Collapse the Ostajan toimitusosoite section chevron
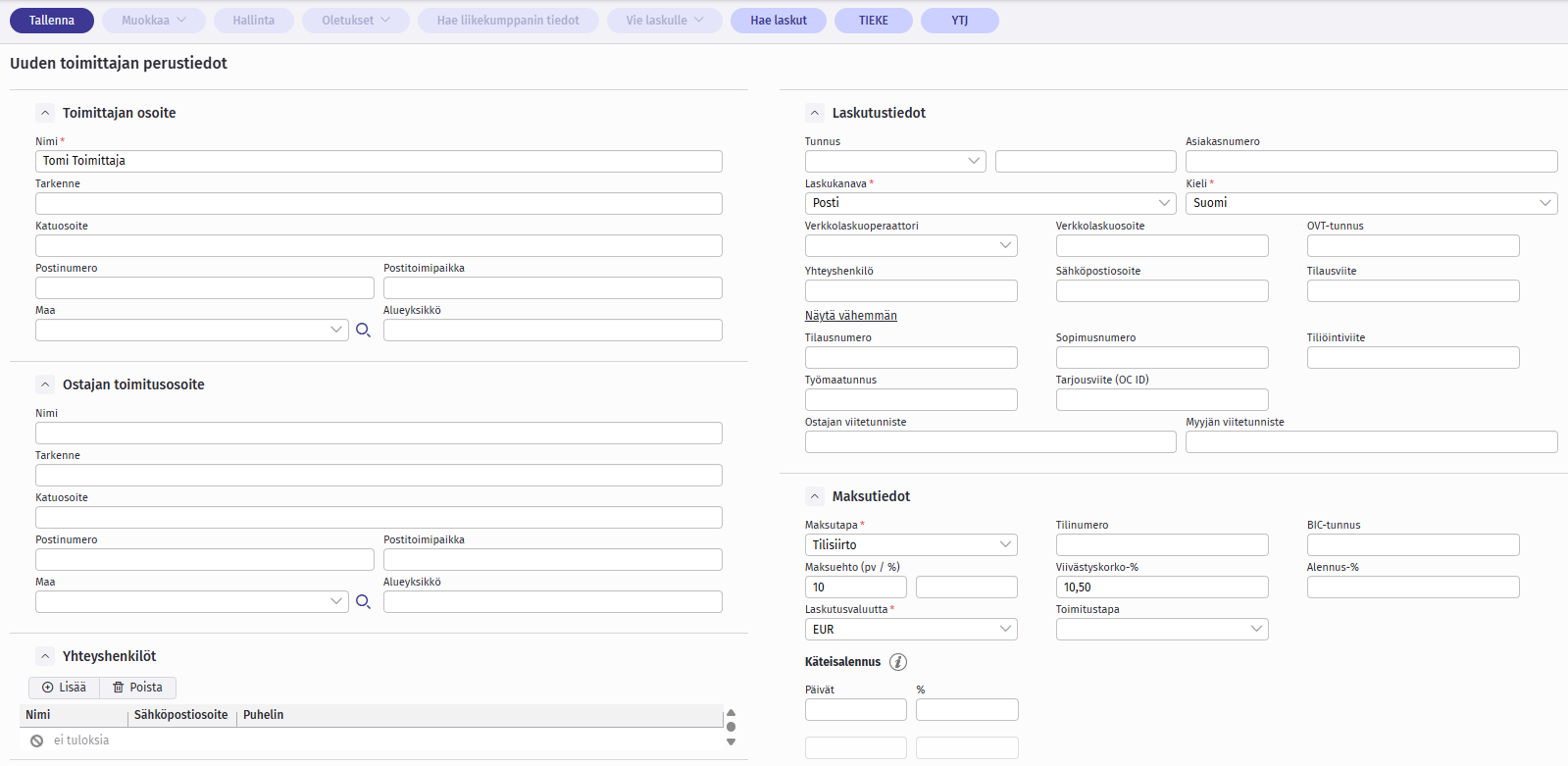1568x766 pixels. pos(45,384)
